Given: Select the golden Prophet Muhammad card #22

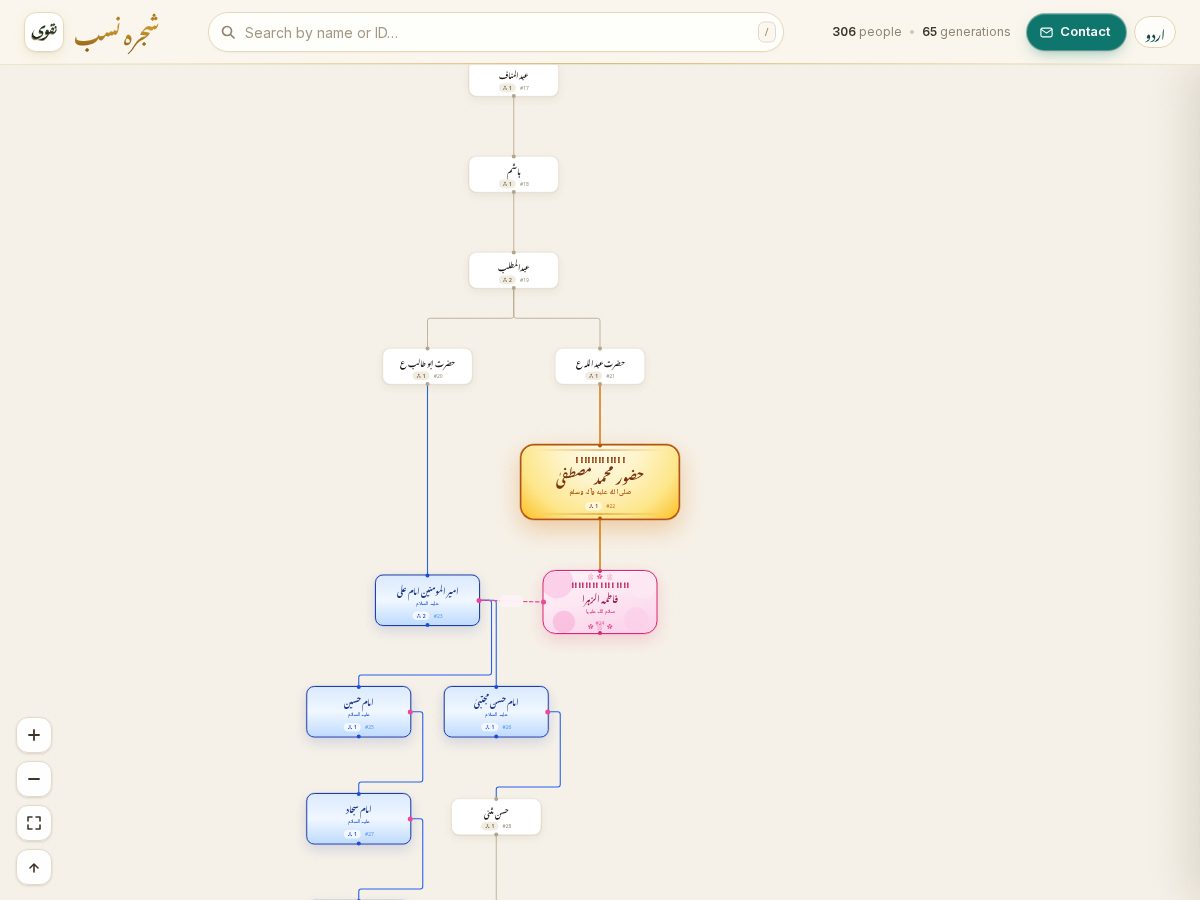Looking at the screenshot, I should click(x=600, y=482).
